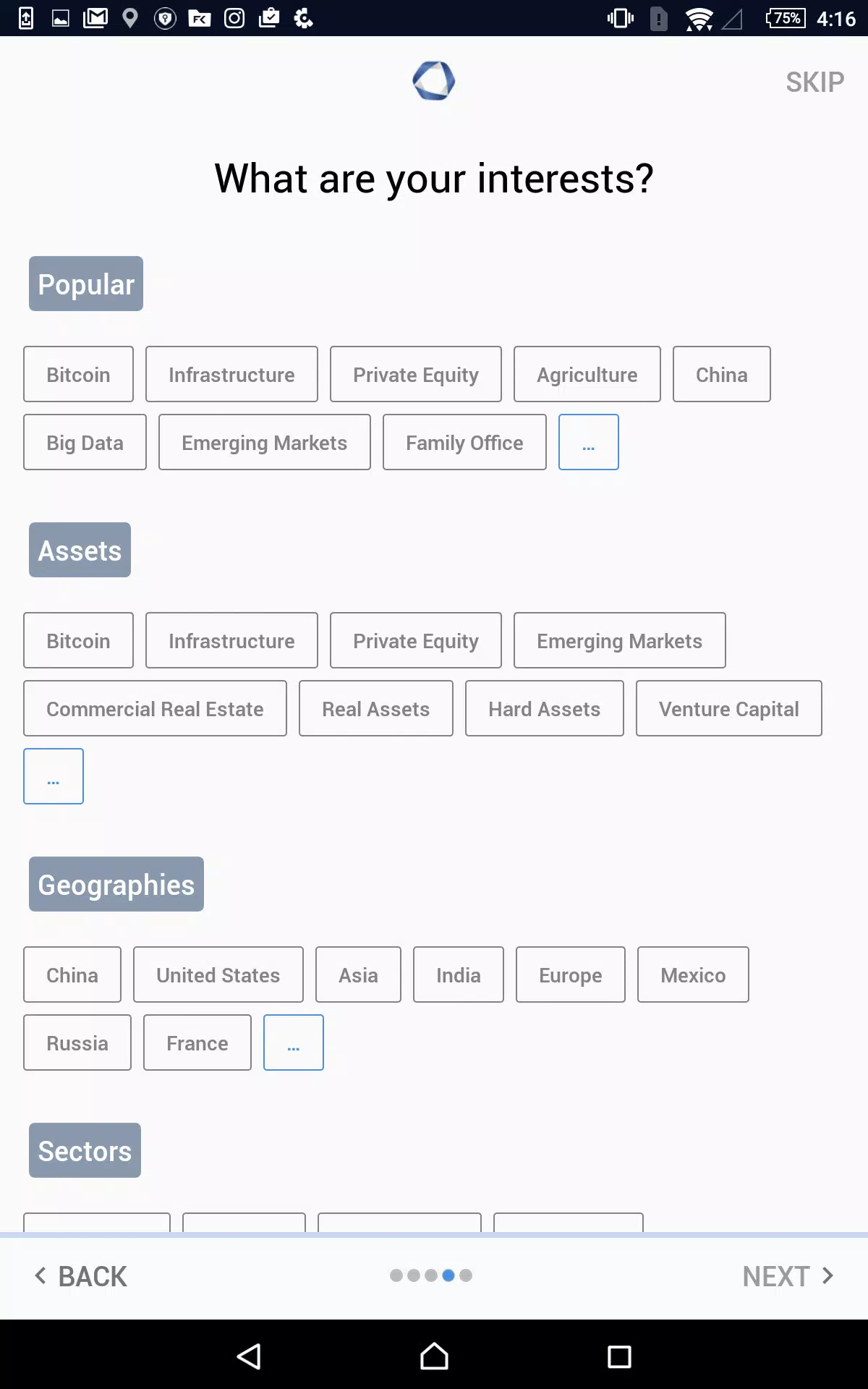Expand more Popular interests with ellipsis
The height and width of the screenshot is (1389, 868).
[589, 442]
